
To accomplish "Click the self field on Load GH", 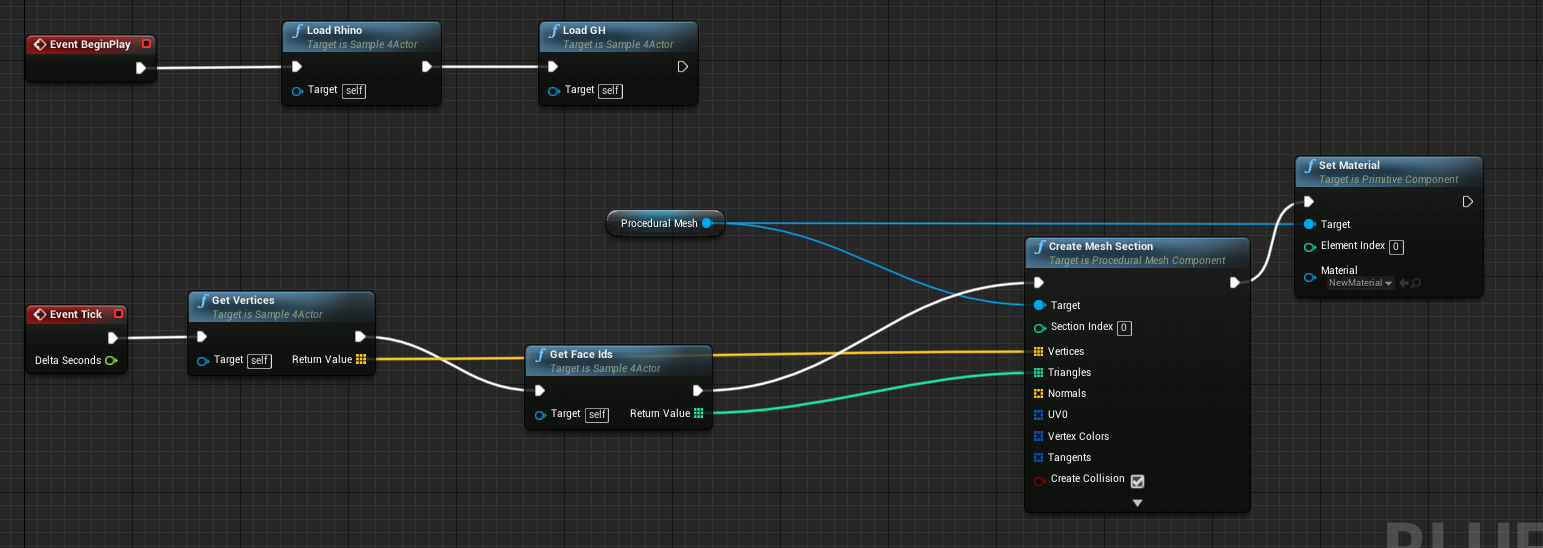I will point(611,91).
